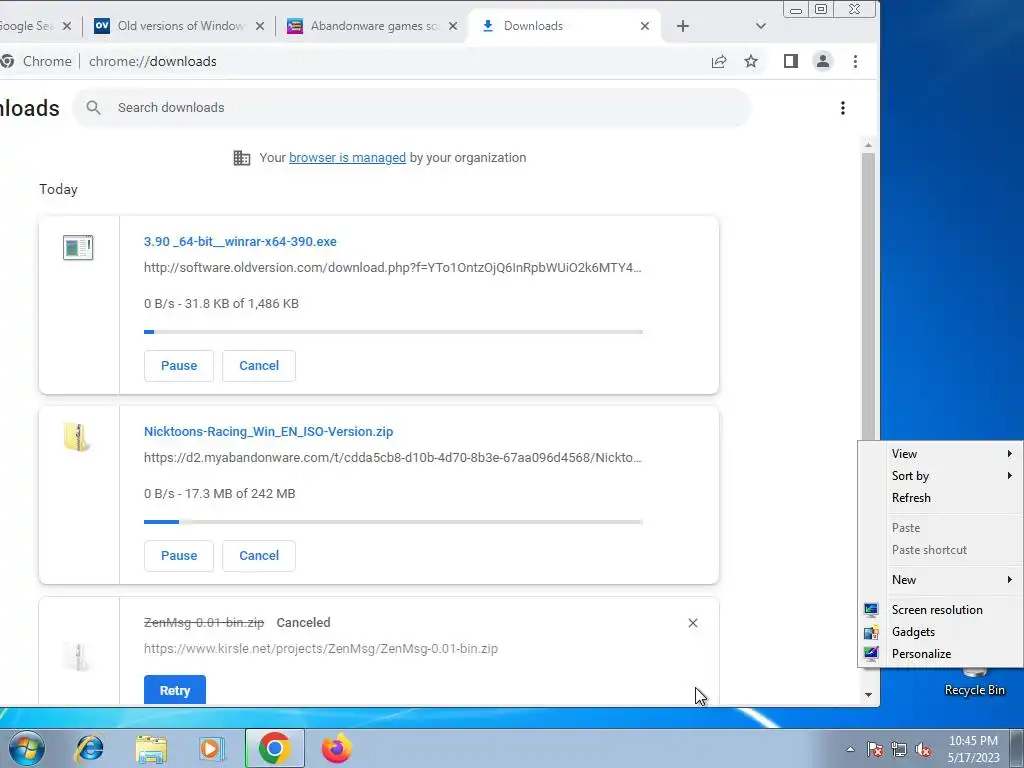The height and width of the screenshot is (768, 1024).
Task: Click the winrar download progress bar
Action: (x=393, y=332)
